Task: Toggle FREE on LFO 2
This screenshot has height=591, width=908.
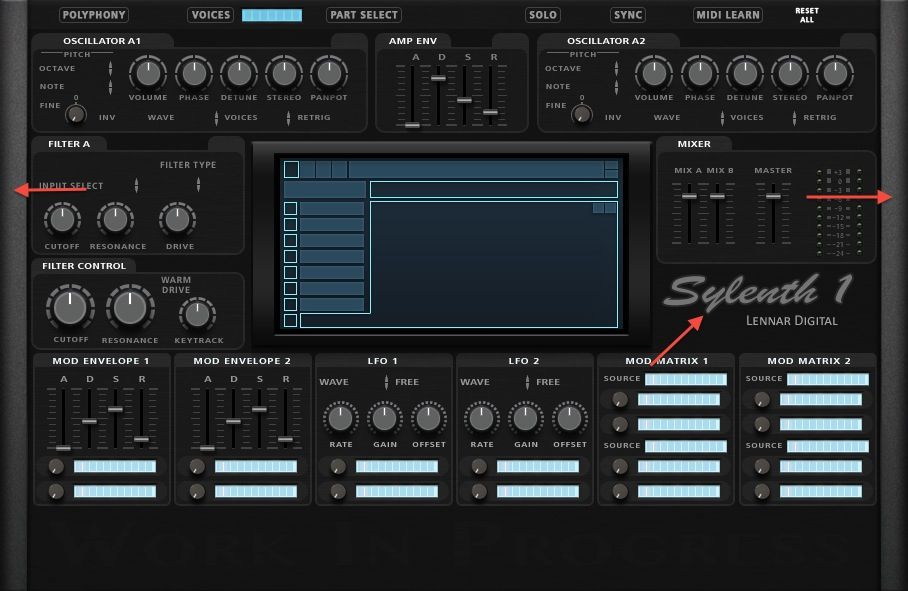Action: coord(548,382)
